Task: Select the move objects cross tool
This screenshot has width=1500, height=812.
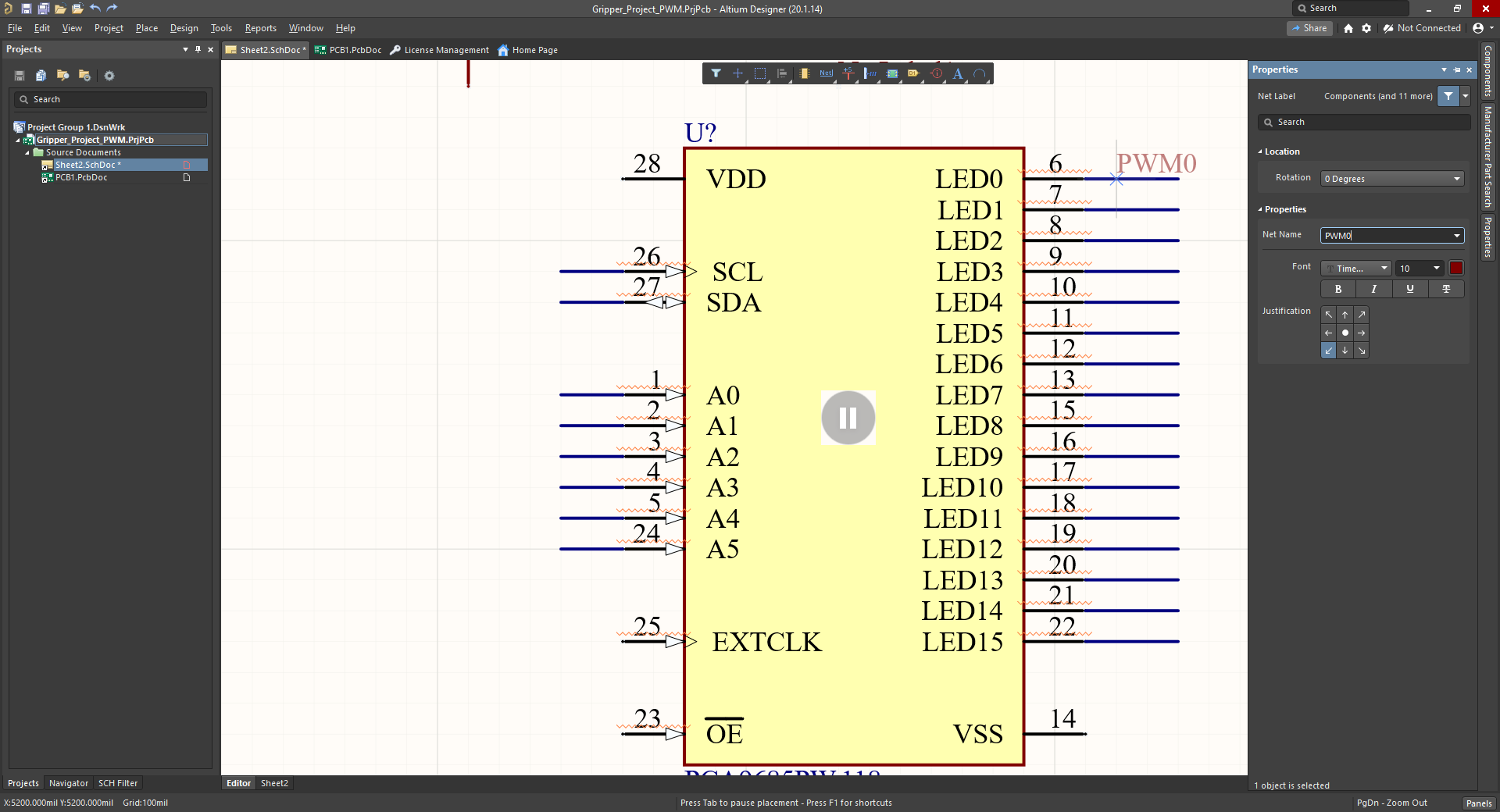Action: coord(737,73)
